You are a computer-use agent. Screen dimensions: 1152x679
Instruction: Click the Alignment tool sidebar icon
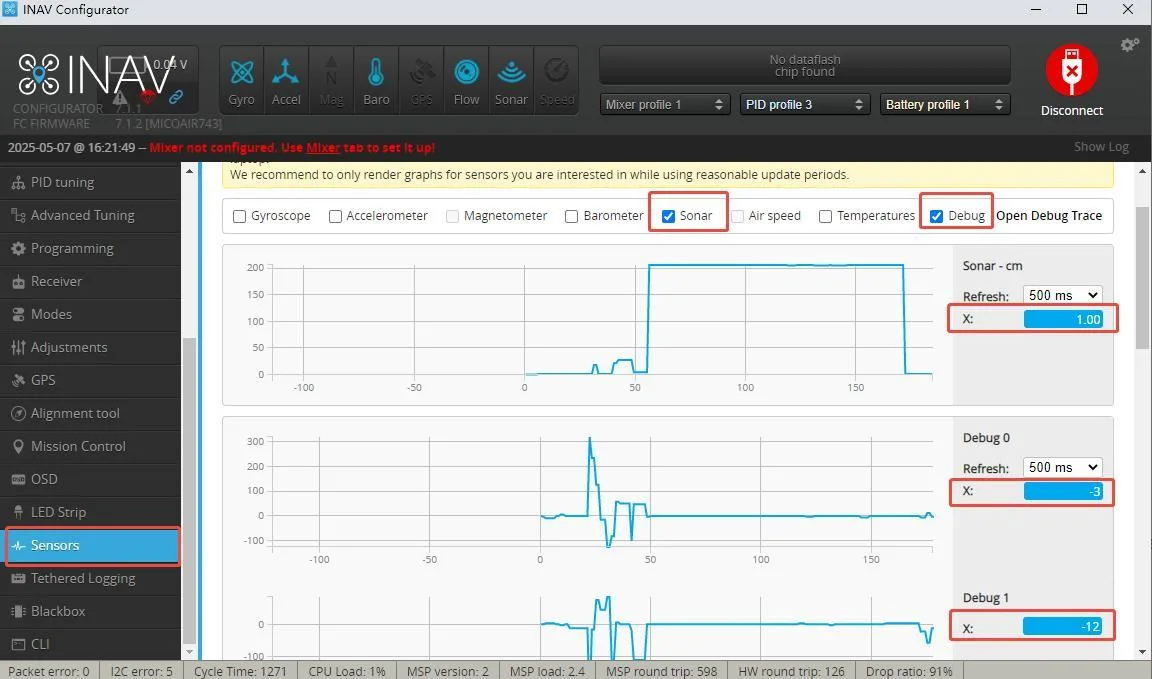pos(18,413)
